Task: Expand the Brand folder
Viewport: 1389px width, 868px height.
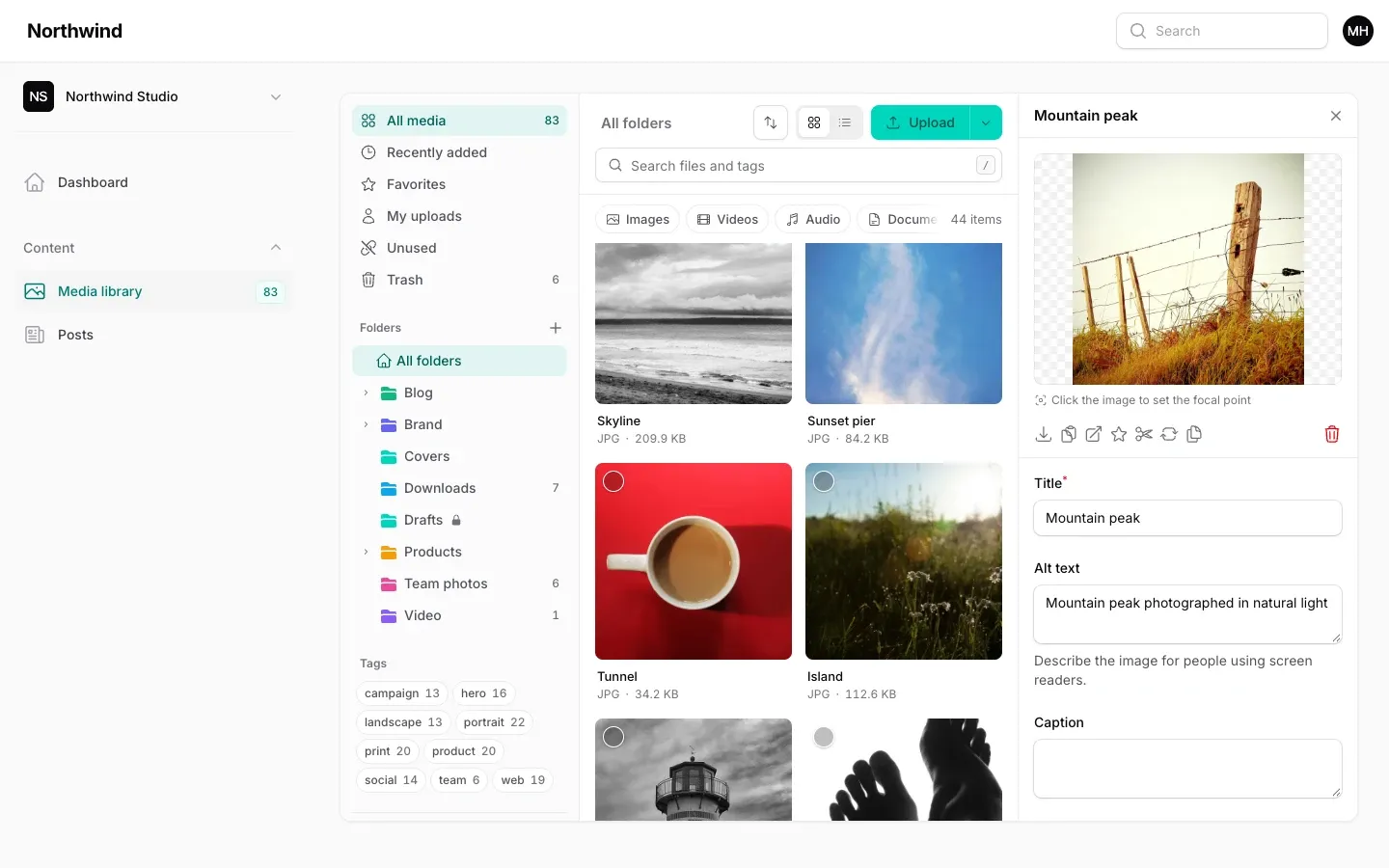Action: tap(366, 424)
